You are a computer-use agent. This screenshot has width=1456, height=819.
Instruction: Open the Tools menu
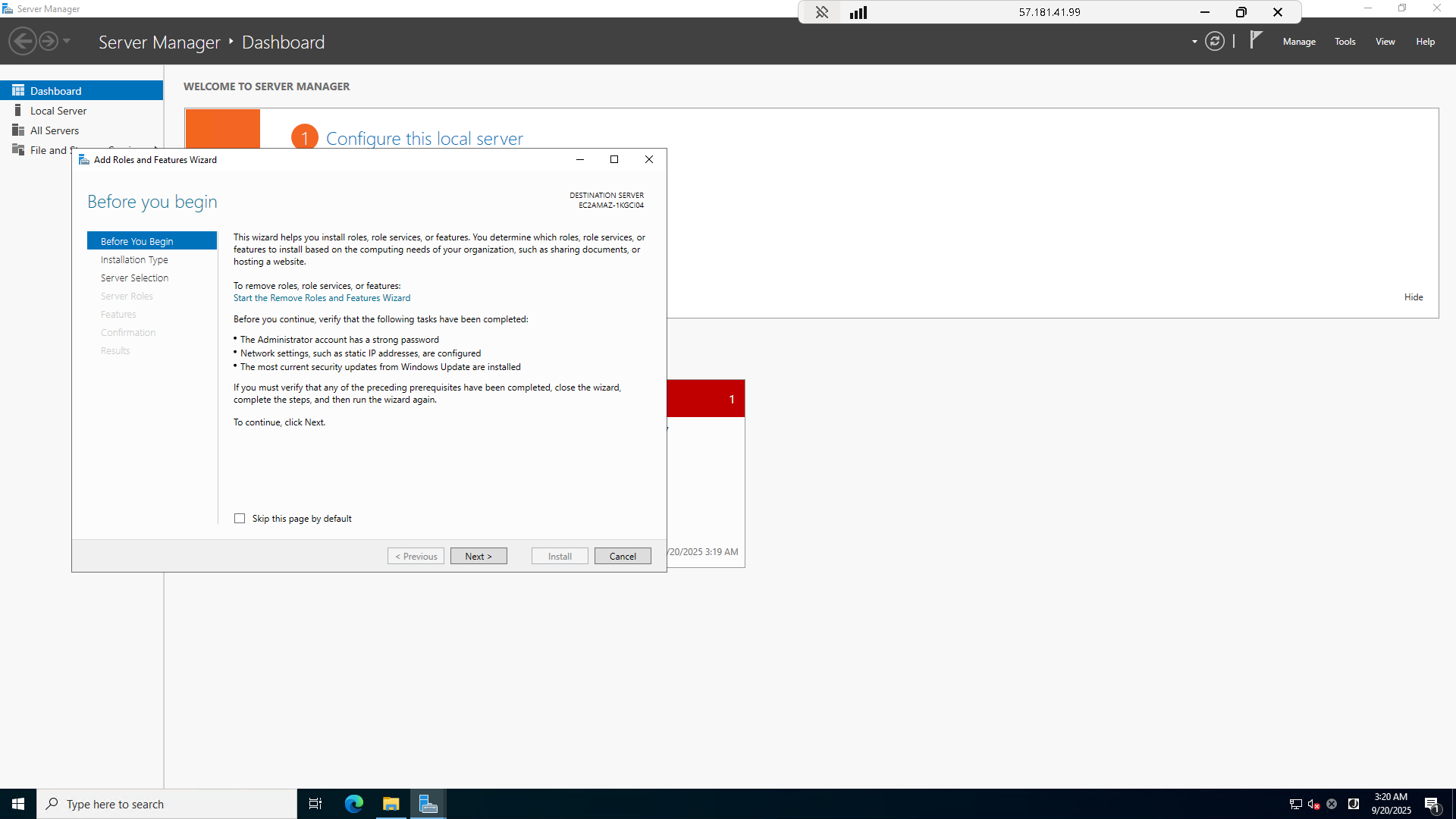1345,42
